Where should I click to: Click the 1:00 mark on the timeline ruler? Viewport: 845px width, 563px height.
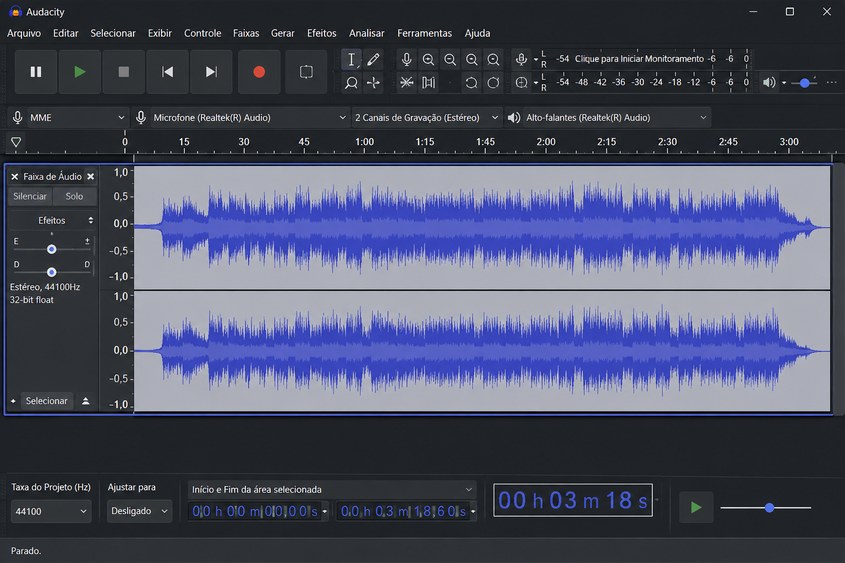(364, 142)
